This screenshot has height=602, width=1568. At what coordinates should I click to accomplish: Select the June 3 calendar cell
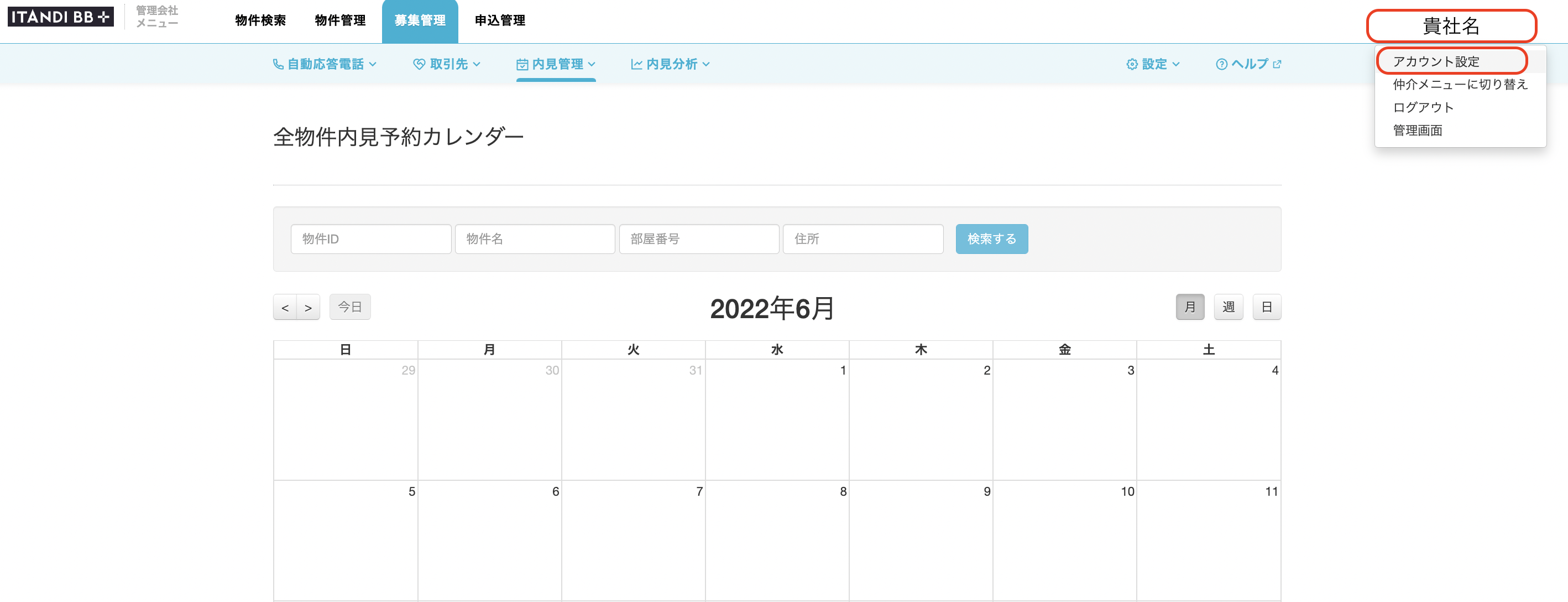(x=1065, y=419)
